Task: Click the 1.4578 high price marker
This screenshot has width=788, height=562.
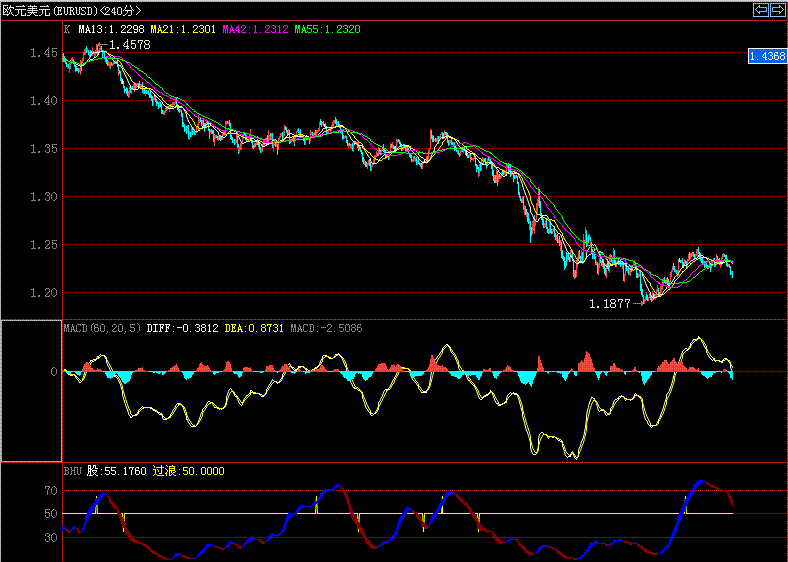Action: 130,46
